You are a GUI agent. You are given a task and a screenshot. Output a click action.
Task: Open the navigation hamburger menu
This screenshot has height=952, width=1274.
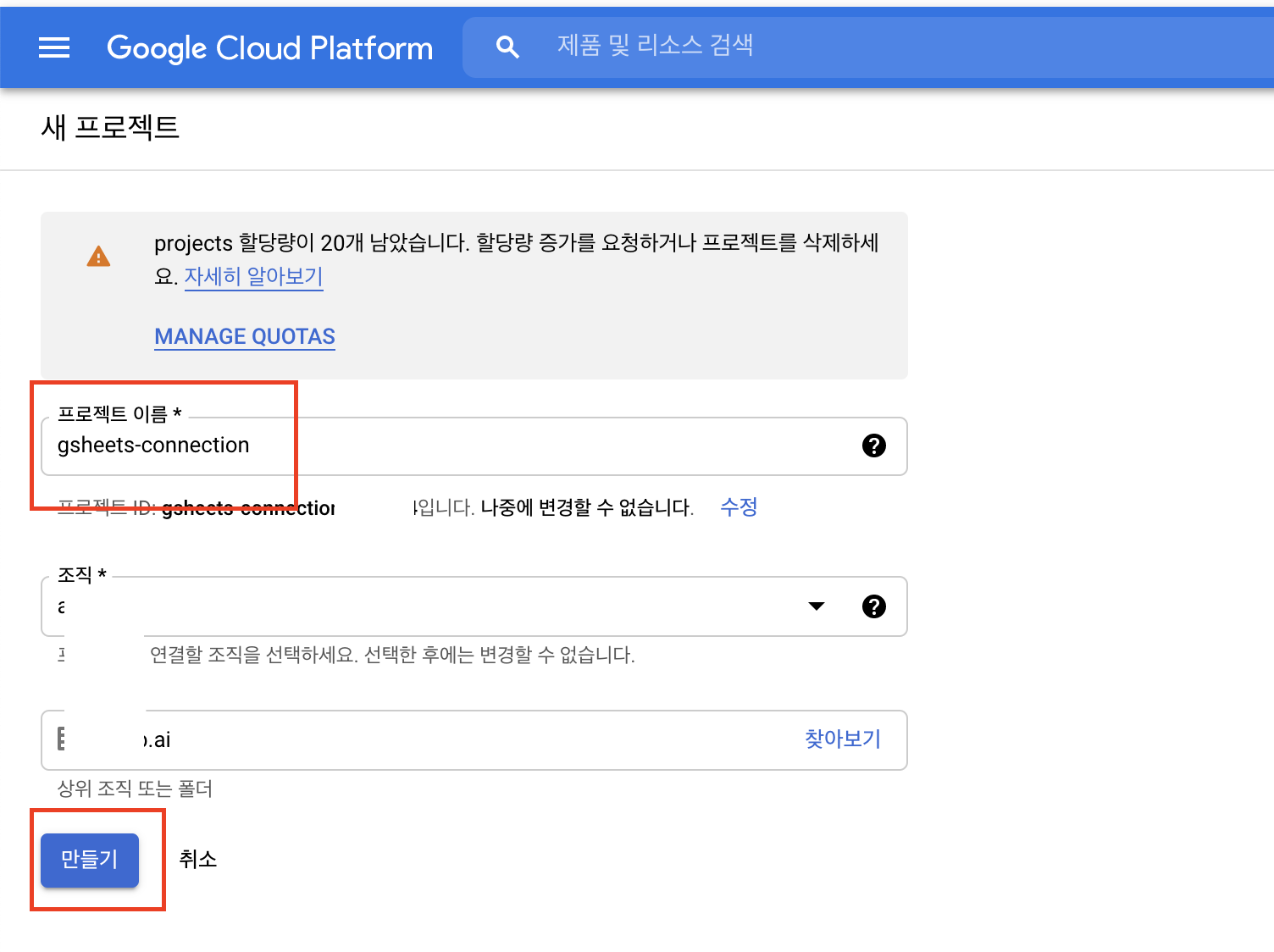pyautogui.click(x=53, y=47)
